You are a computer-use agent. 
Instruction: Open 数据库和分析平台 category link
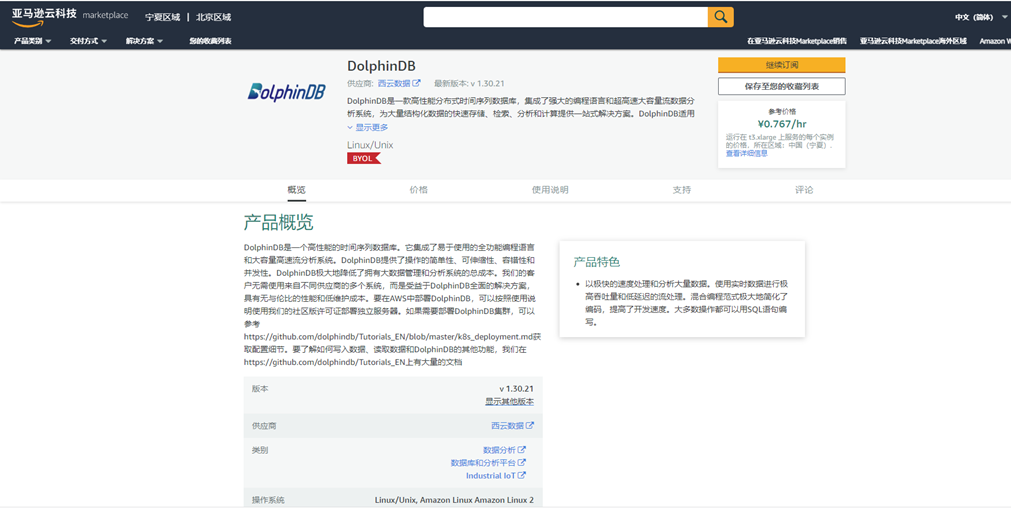pyautogui.click(x=484, y=463)
